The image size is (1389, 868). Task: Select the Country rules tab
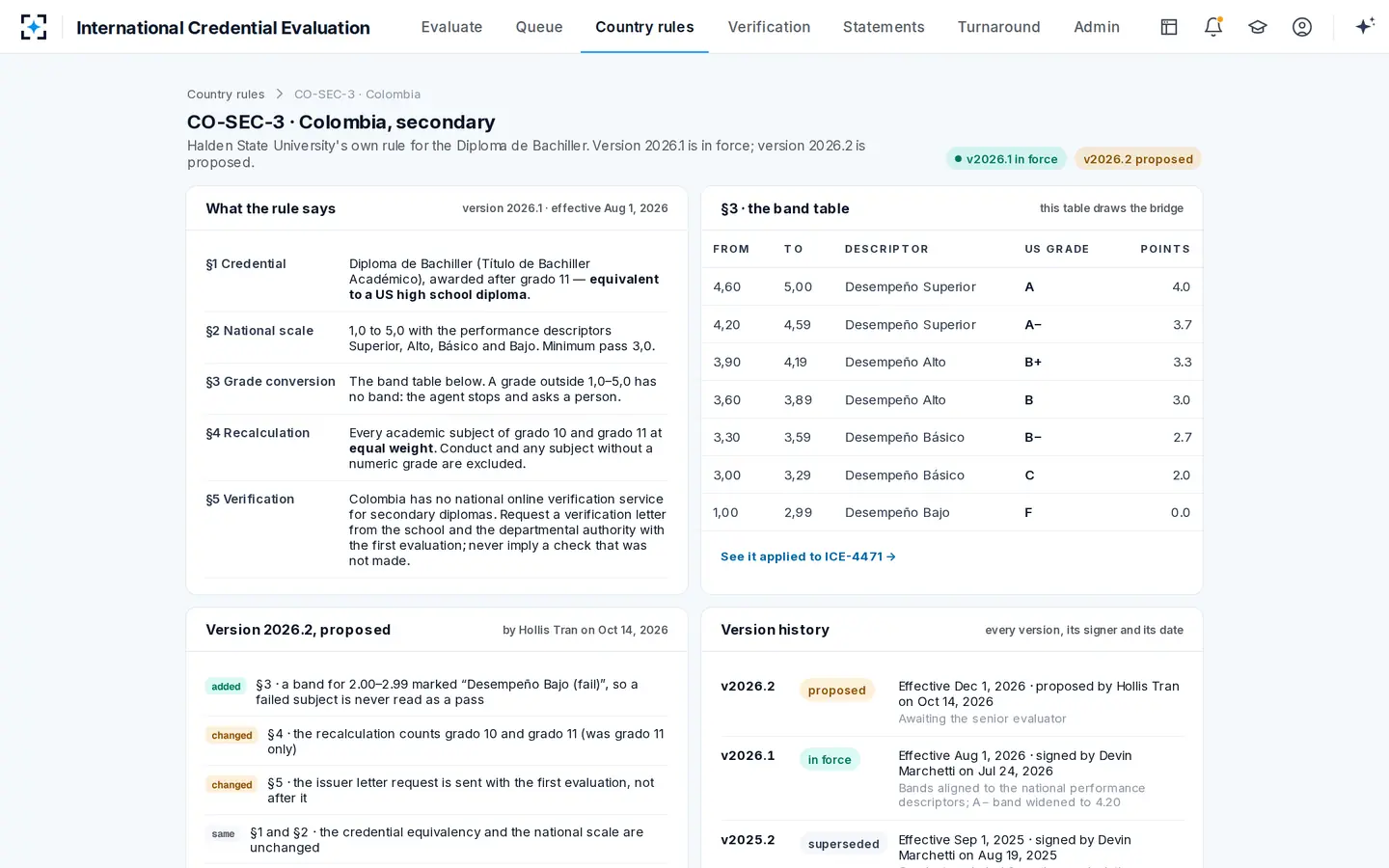click(644, 27)
